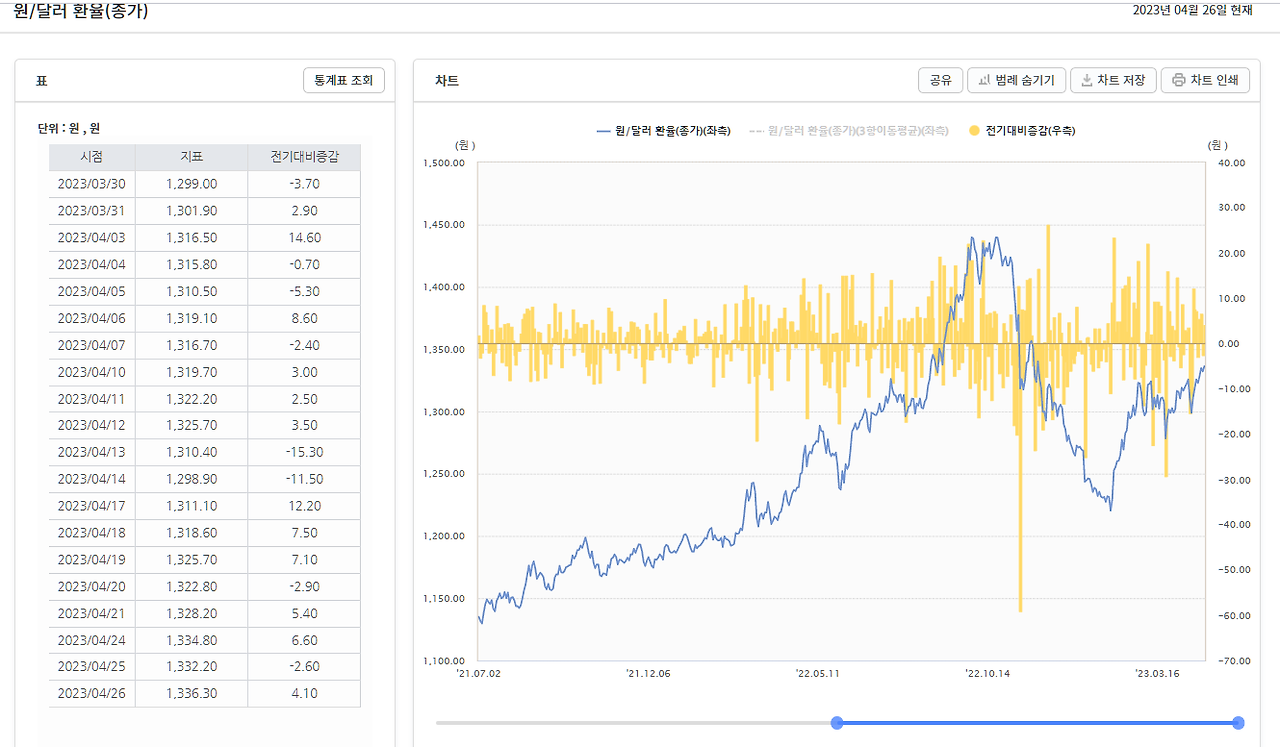The image size is (1280, 747).
Task: Click the left handle of the date range slider
Action: pos(837,723)
